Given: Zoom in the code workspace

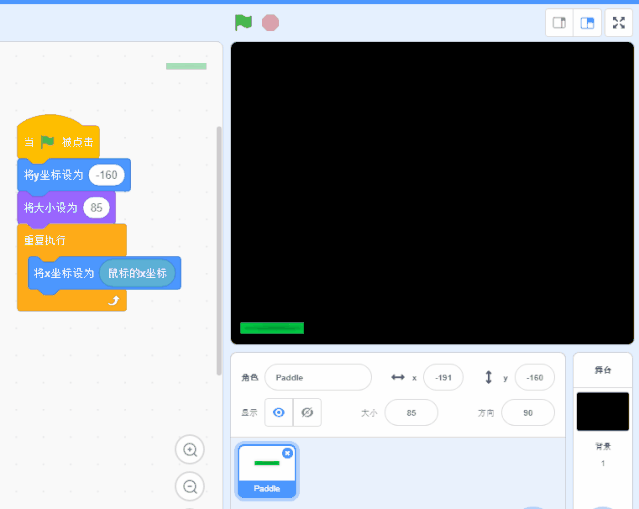Looking at the screenshot, I should (189, 450).
